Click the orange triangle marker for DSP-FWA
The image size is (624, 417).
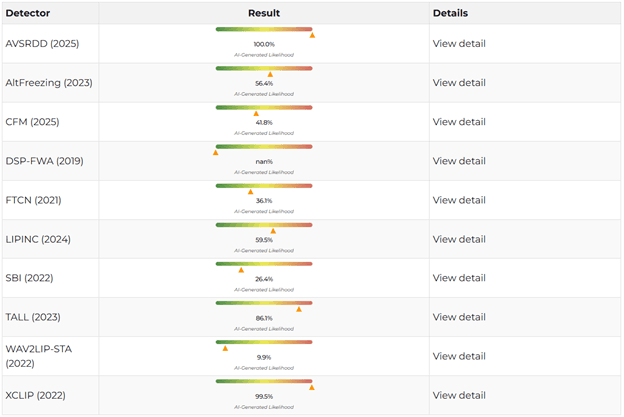[216, 152]
